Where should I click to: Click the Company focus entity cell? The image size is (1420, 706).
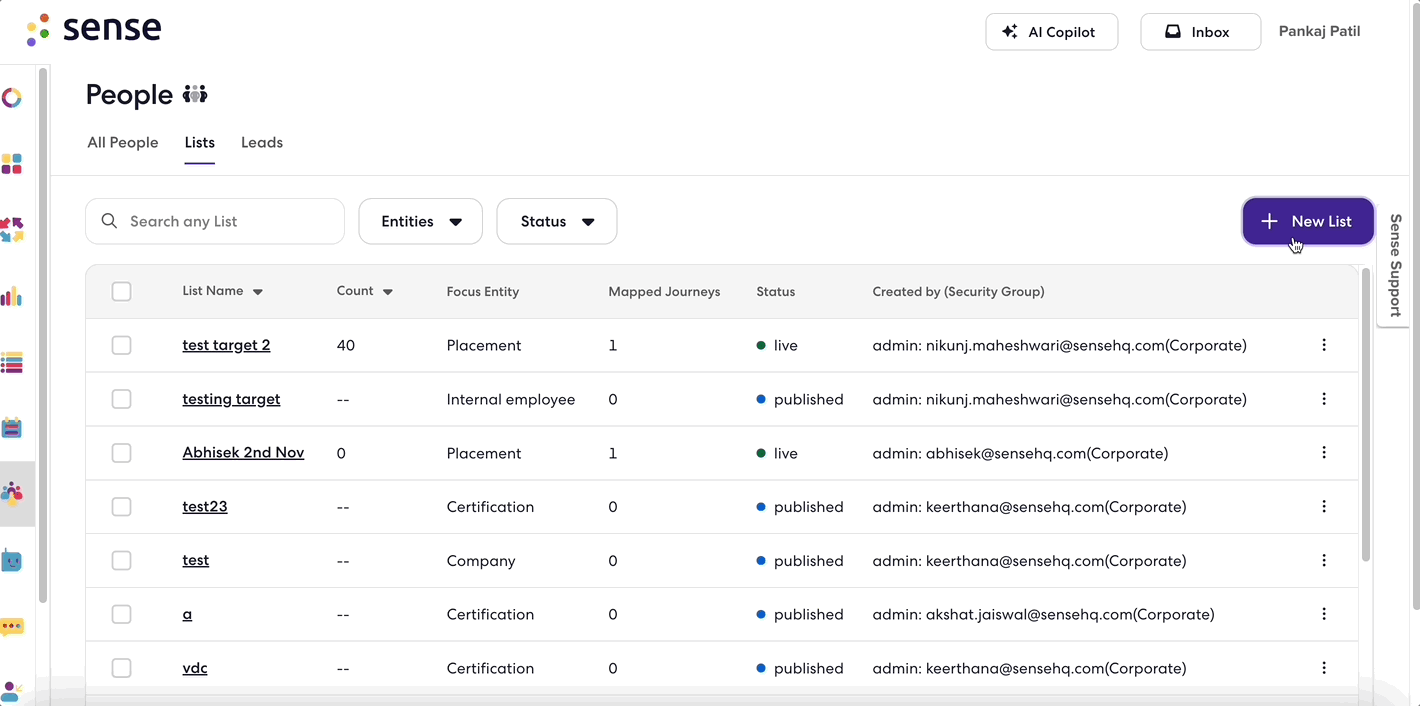tap(481, 561)
